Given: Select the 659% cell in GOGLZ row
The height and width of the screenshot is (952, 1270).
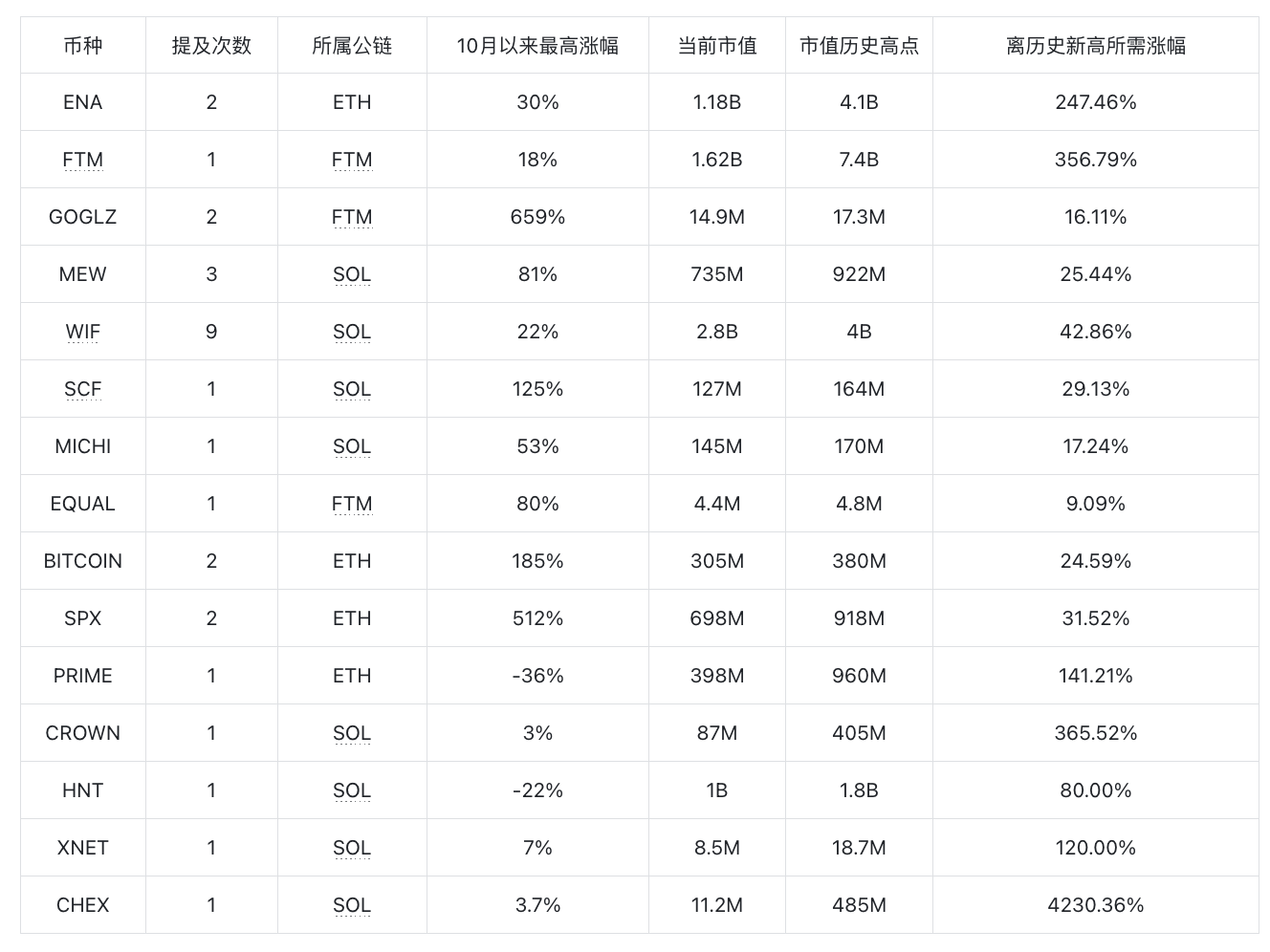Looking at the screenshot, I should click(537, 217).
